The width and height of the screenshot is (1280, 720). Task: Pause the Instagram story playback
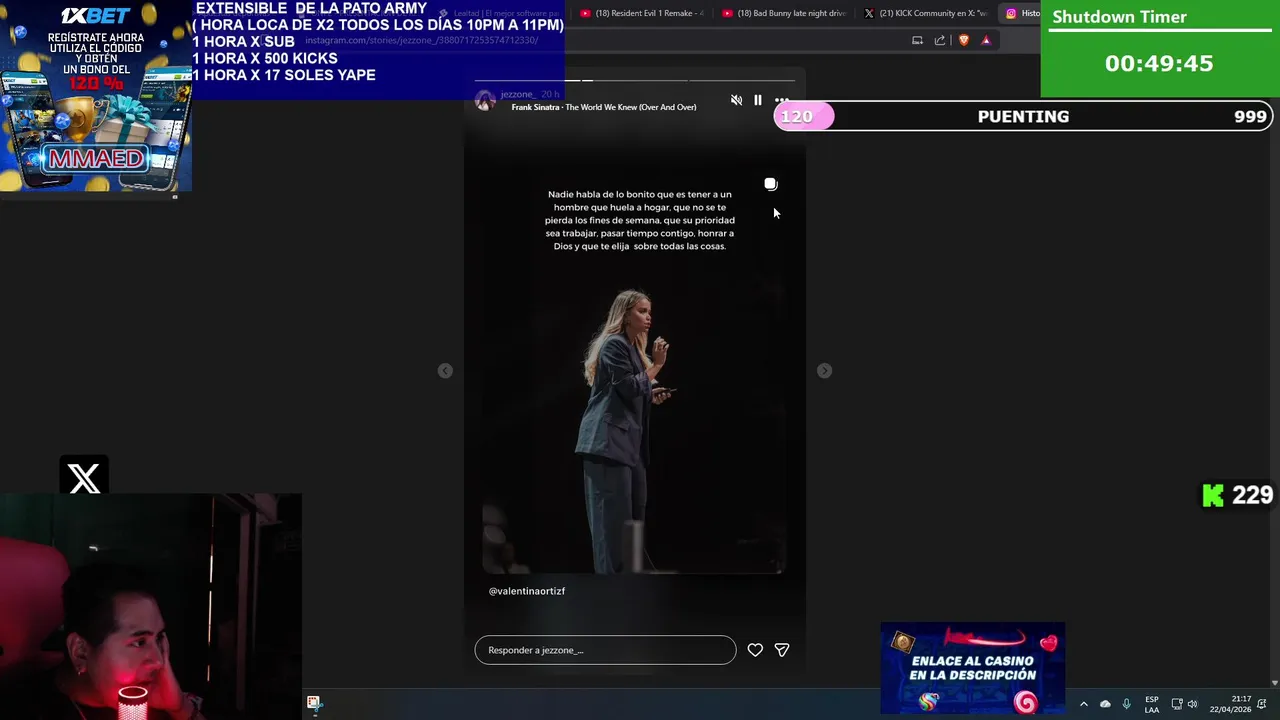pyautogui.click(x=758, y=100)
